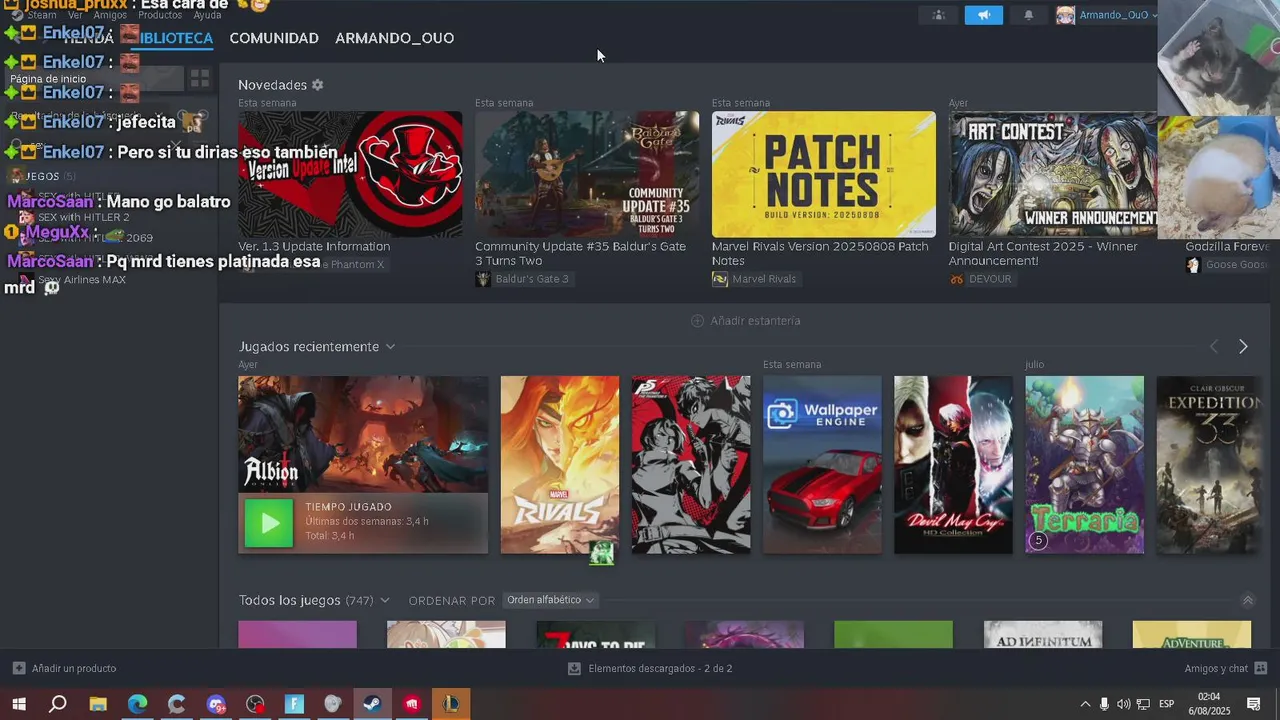Open the Marvel Rivals Patch Notes image

tap(824, 174)
